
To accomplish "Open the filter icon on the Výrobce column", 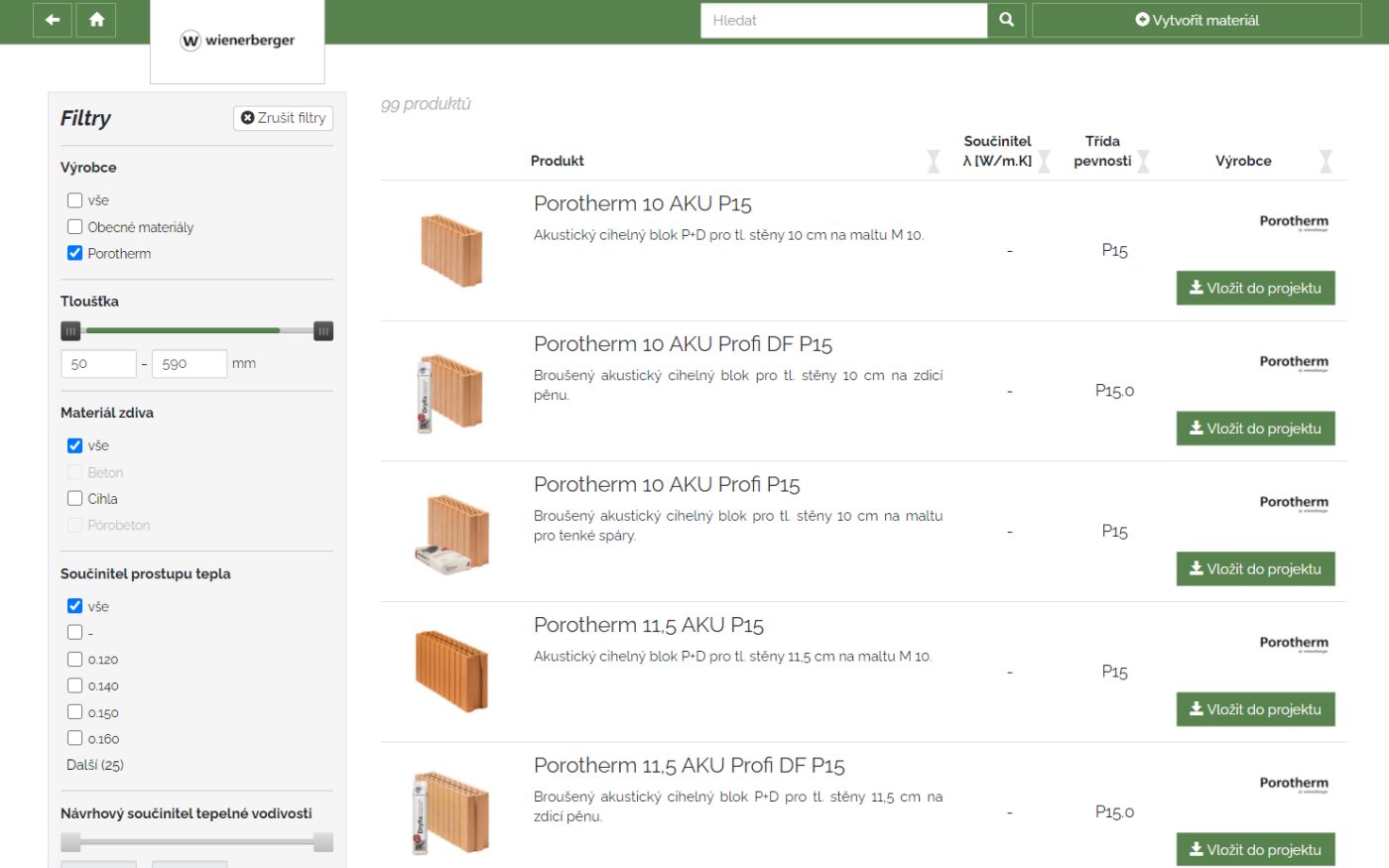I will click(1326, 160).
